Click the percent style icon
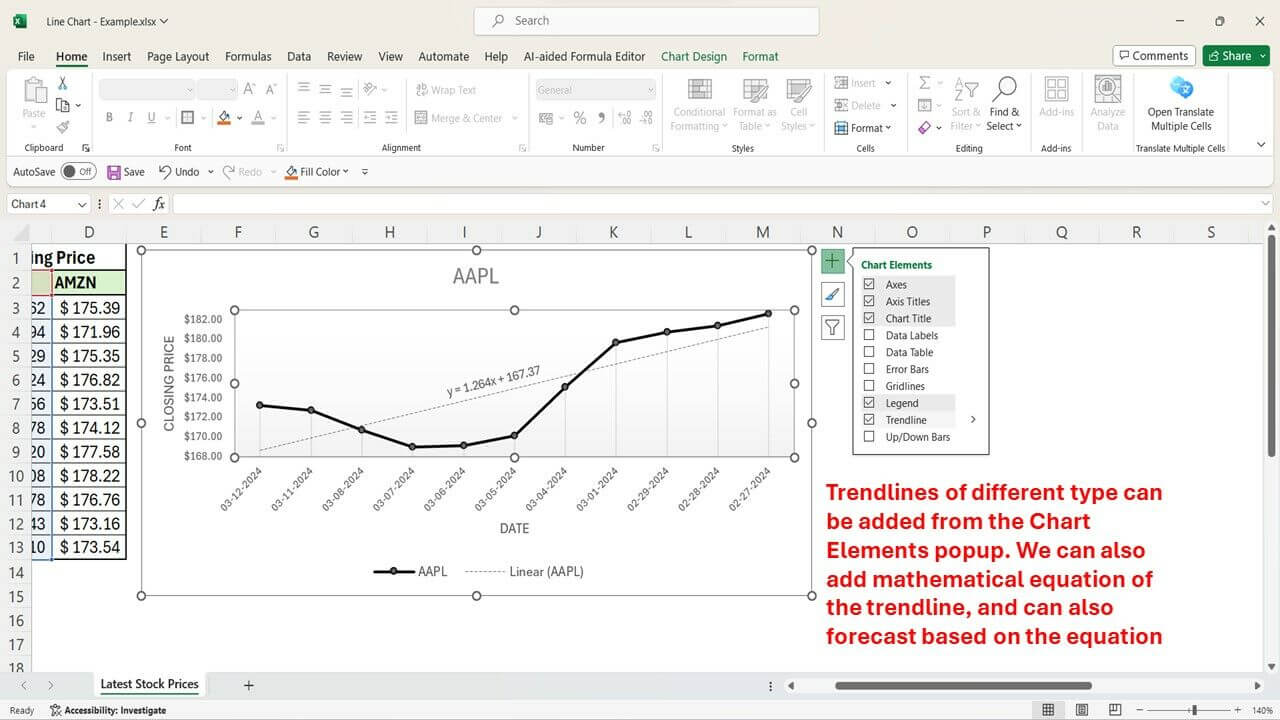 click(x=579, y=118)
